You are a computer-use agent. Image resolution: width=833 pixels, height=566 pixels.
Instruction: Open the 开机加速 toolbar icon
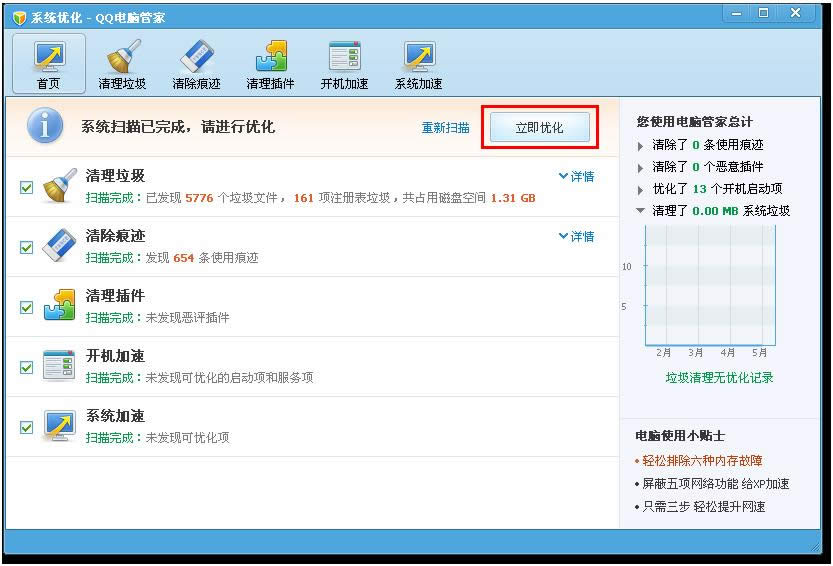coord(344,64)
